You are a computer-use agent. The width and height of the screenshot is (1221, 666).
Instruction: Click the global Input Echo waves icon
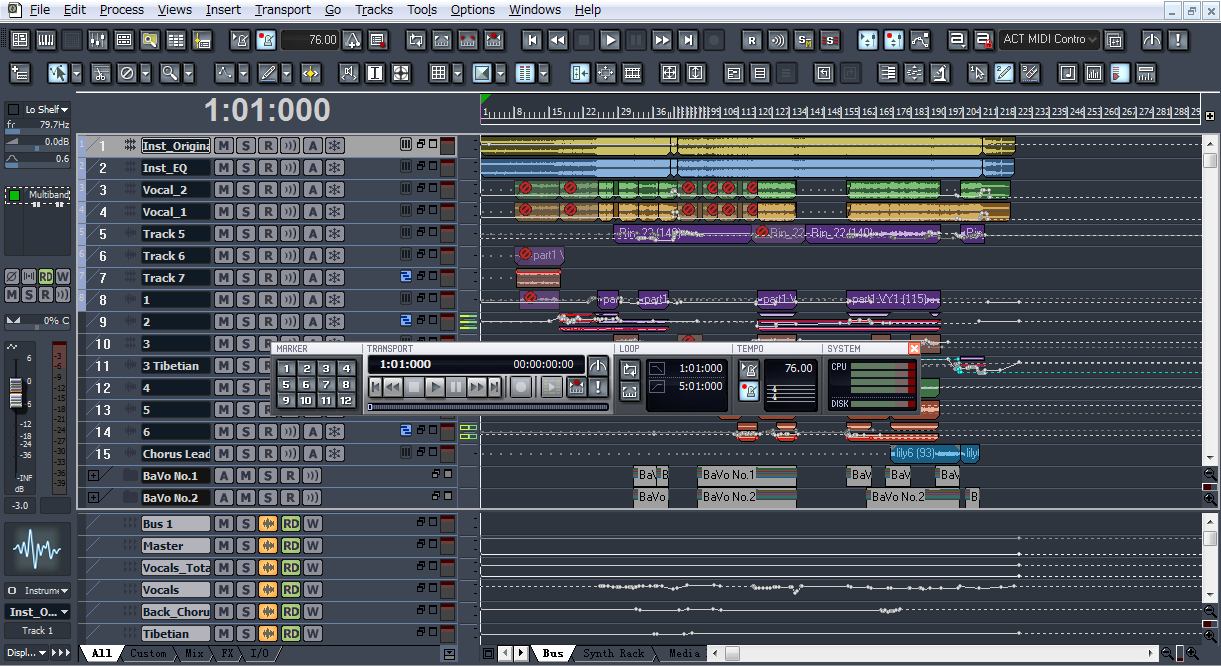click(x=778, y=40)
